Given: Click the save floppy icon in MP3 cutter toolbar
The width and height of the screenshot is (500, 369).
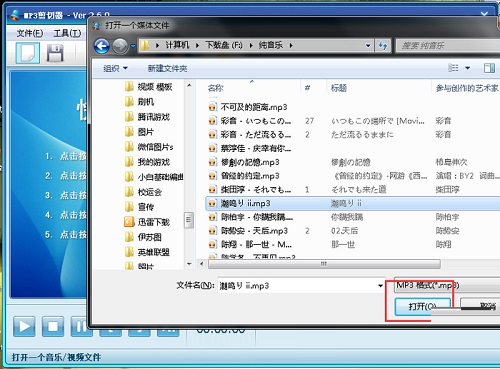Looking at the screenshot, I should coord(55,53).
